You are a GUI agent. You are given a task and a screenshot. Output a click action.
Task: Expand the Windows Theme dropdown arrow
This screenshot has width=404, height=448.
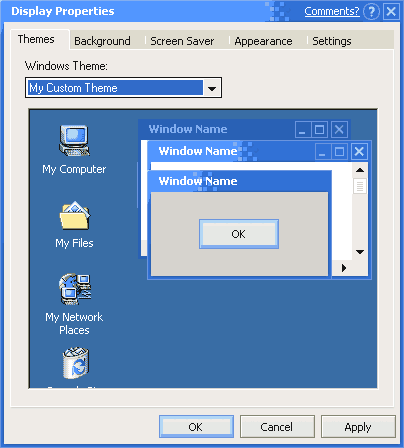[x=212, y=88]
